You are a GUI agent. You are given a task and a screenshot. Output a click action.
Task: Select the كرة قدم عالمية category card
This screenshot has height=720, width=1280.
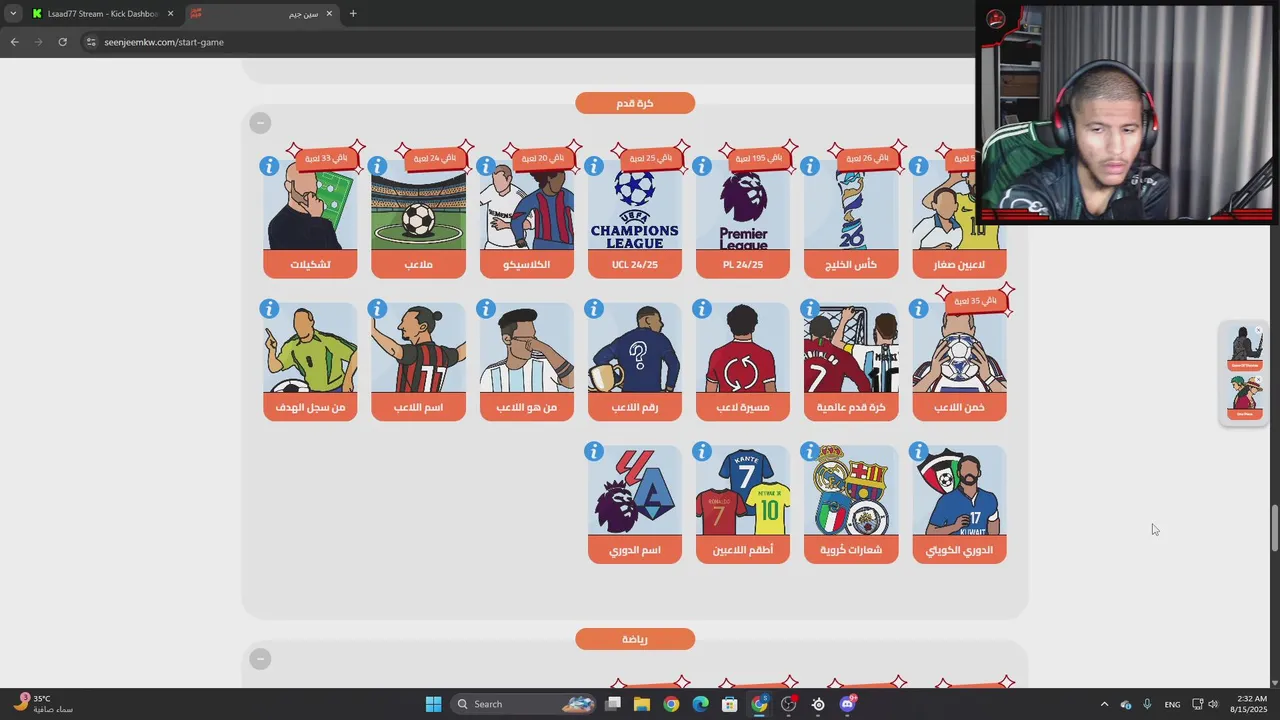tap(851, 362)
